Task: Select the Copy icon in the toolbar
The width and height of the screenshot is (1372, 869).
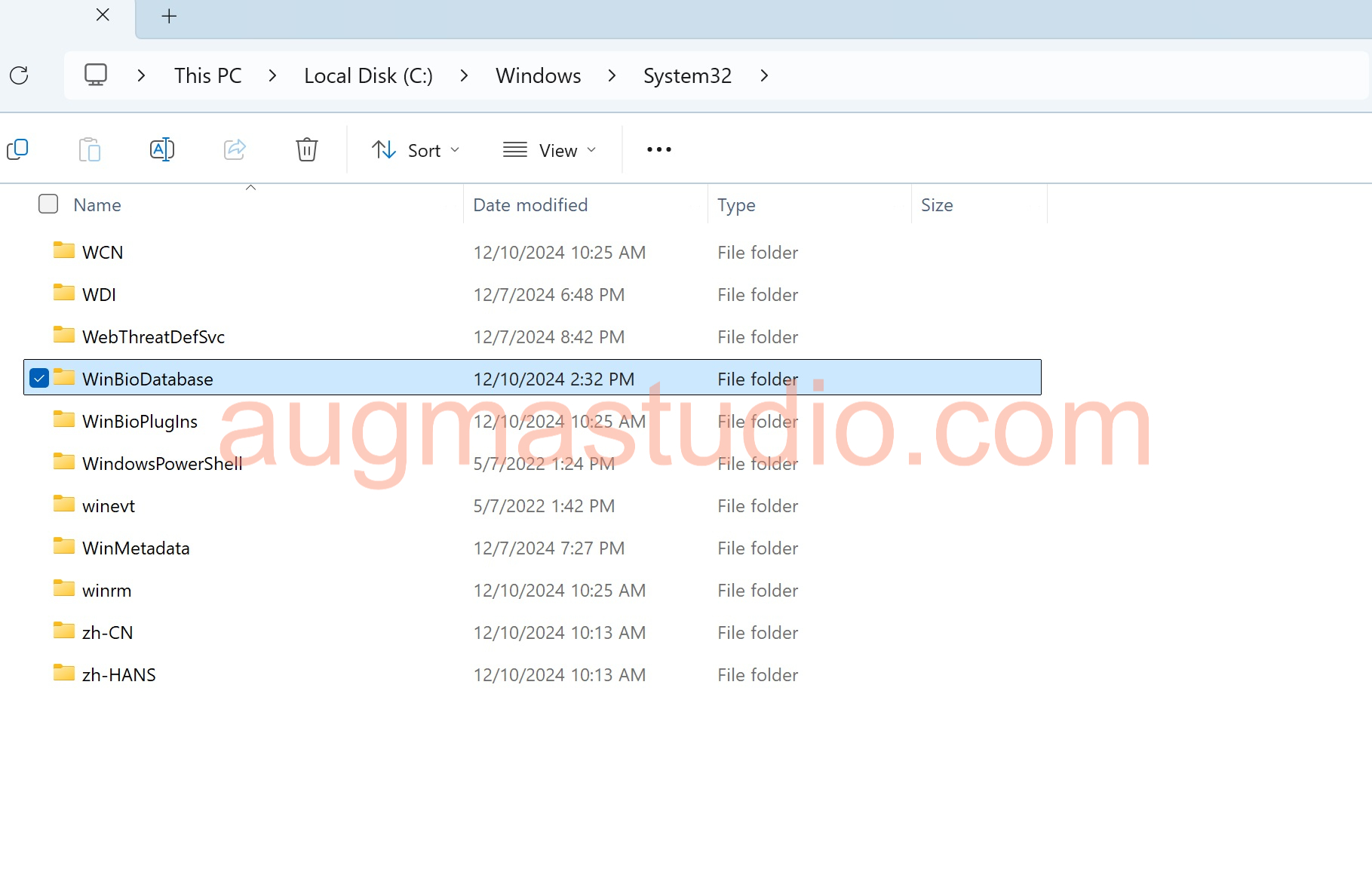Action: [17, 149]
